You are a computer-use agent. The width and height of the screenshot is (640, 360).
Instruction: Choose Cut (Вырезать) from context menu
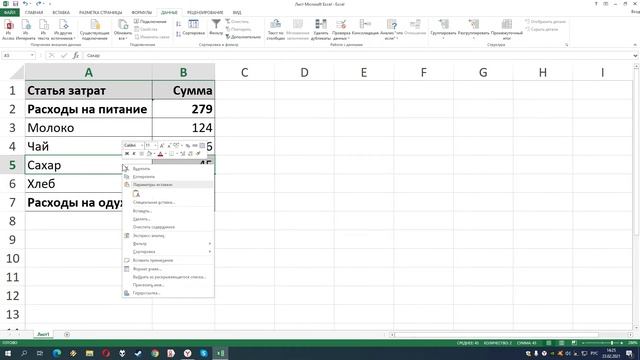(x=168, y=169)
